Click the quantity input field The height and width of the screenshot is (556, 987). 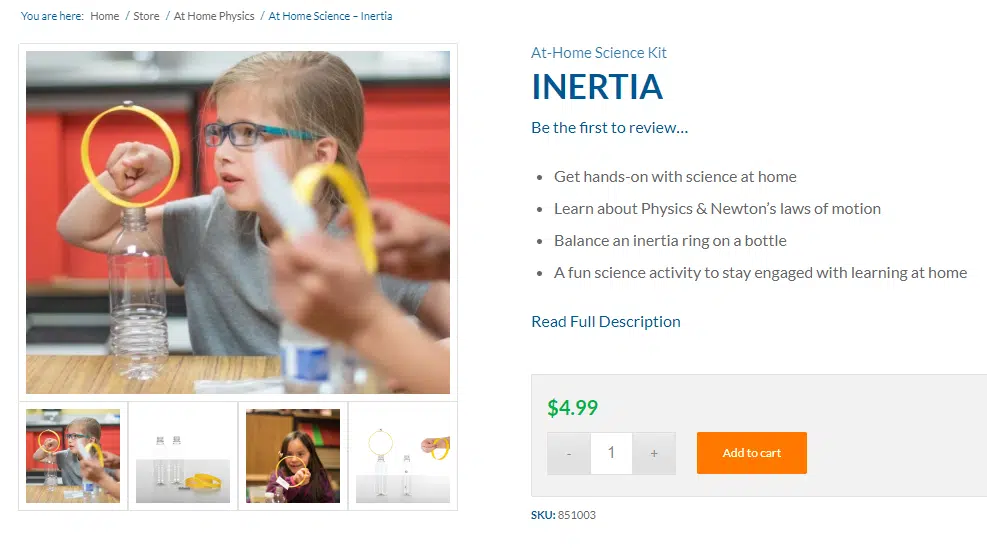pyautogui.click(x=611, y=453)
